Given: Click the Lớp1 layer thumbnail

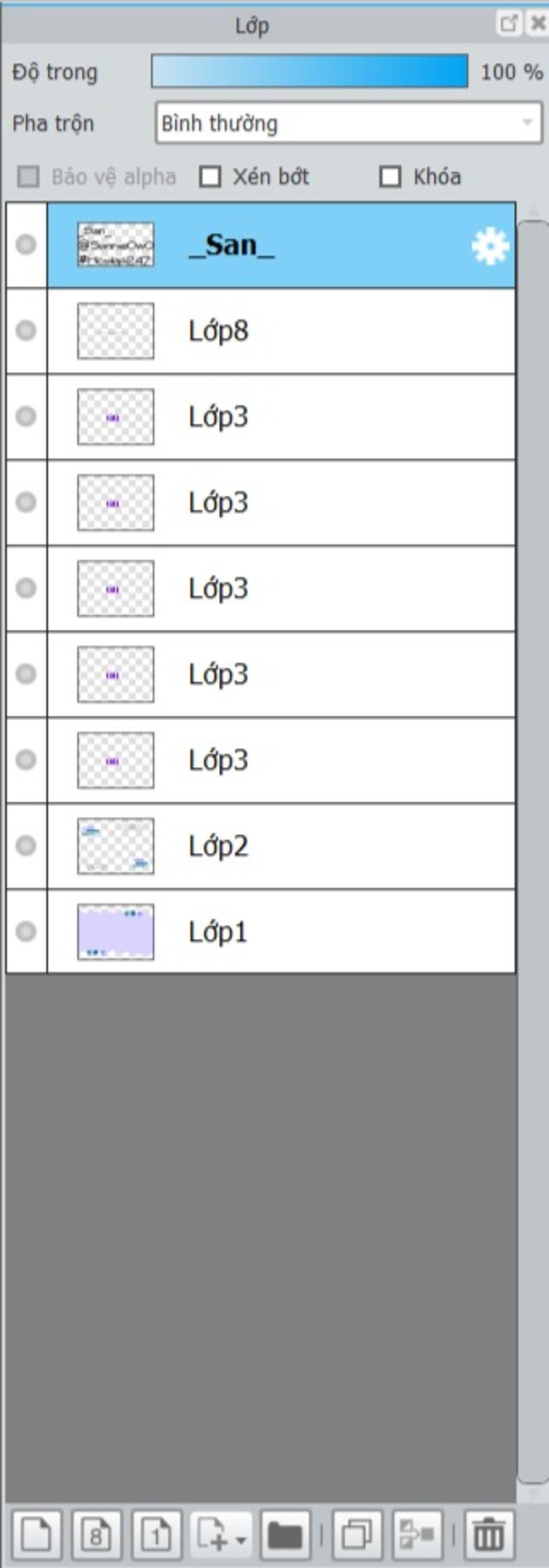Looking at the screenshot, I should [115, 932].
